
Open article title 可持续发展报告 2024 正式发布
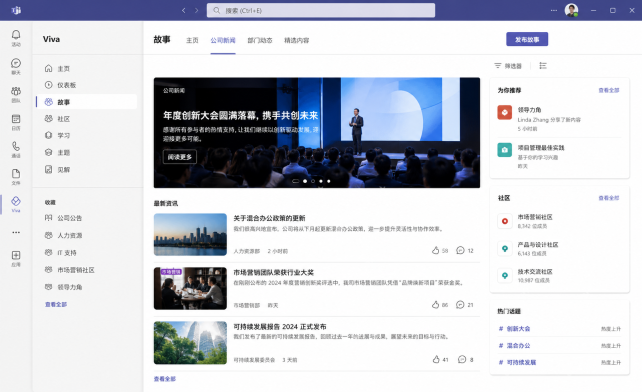click(x=280, y=326)
